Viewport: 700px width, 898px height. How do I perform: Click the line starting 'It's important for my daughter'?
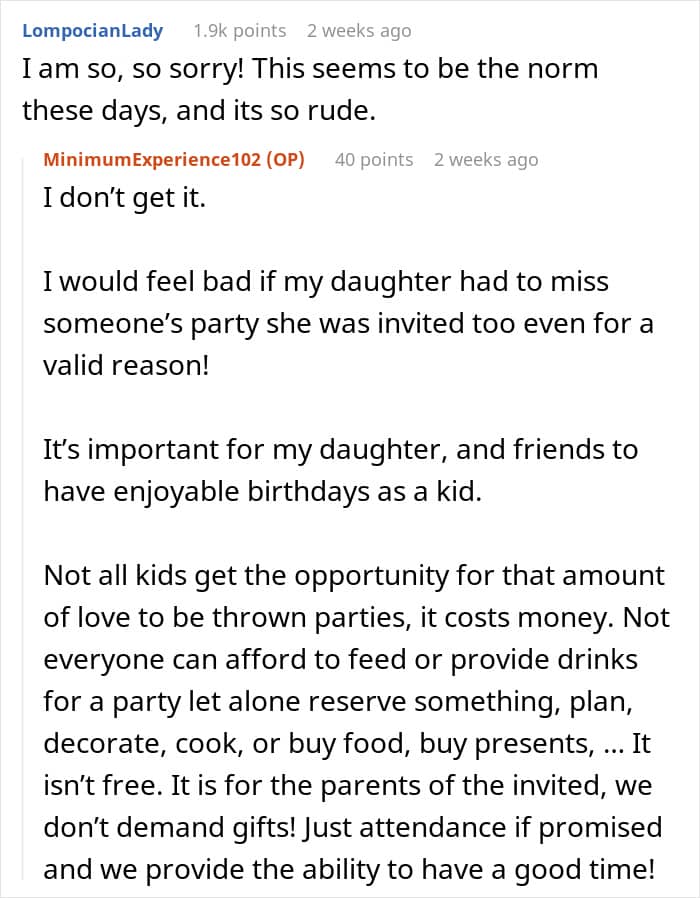(x=340, y=449)
